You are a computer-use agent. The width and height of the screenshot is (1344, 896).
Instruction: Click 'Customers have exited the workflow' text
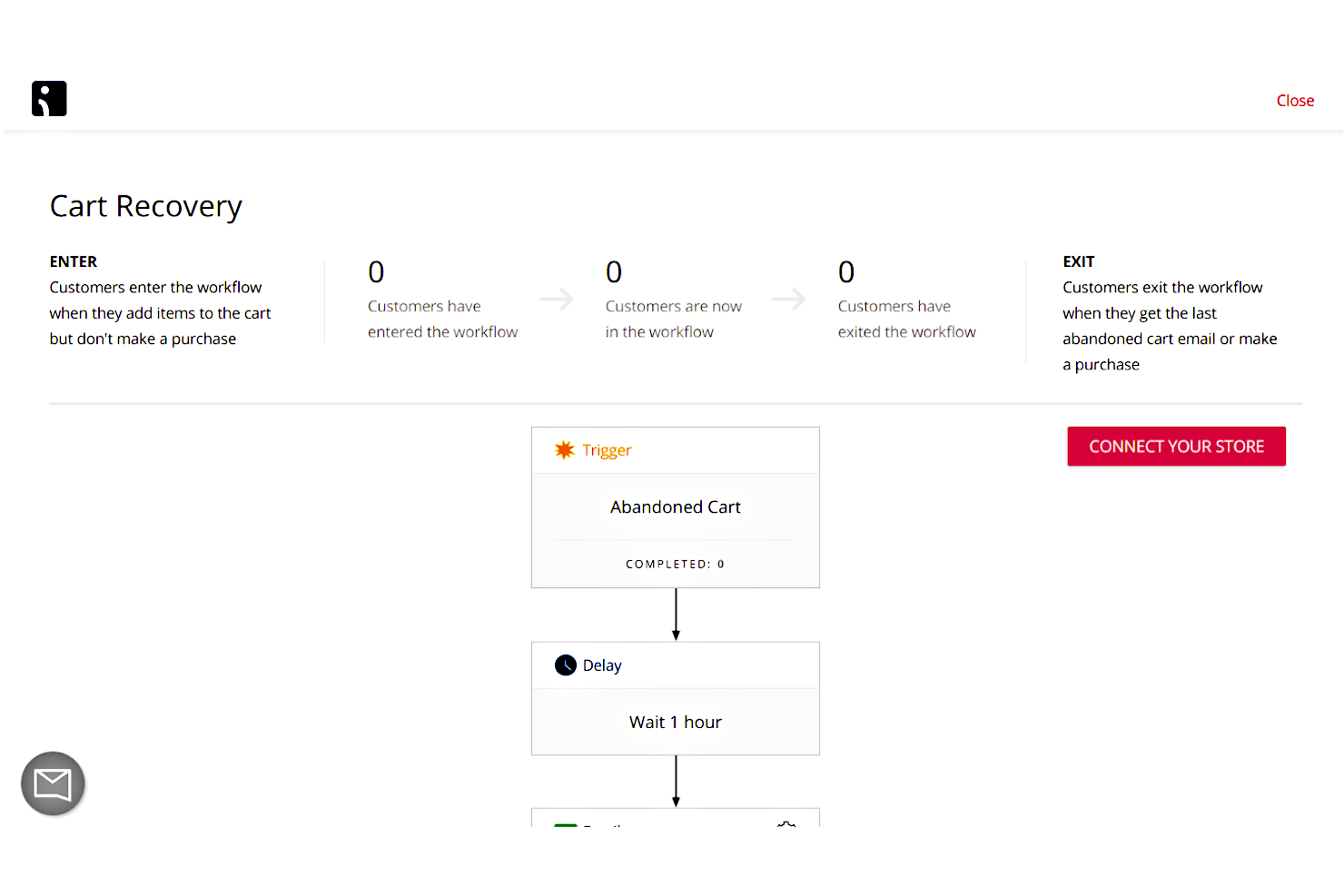(x=906, y=320)
